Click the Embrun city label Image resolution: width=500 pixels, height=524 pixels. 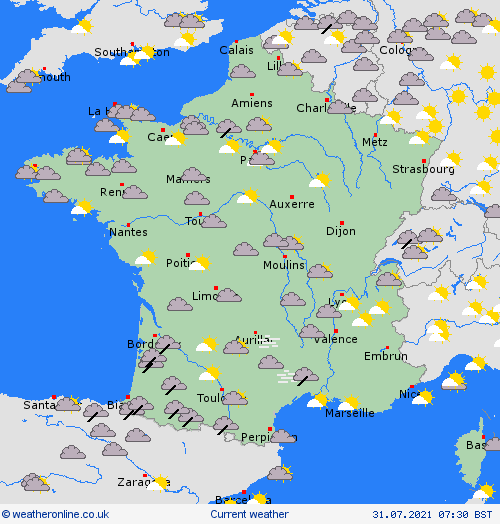pyautogui.click(x=386, y=356)
